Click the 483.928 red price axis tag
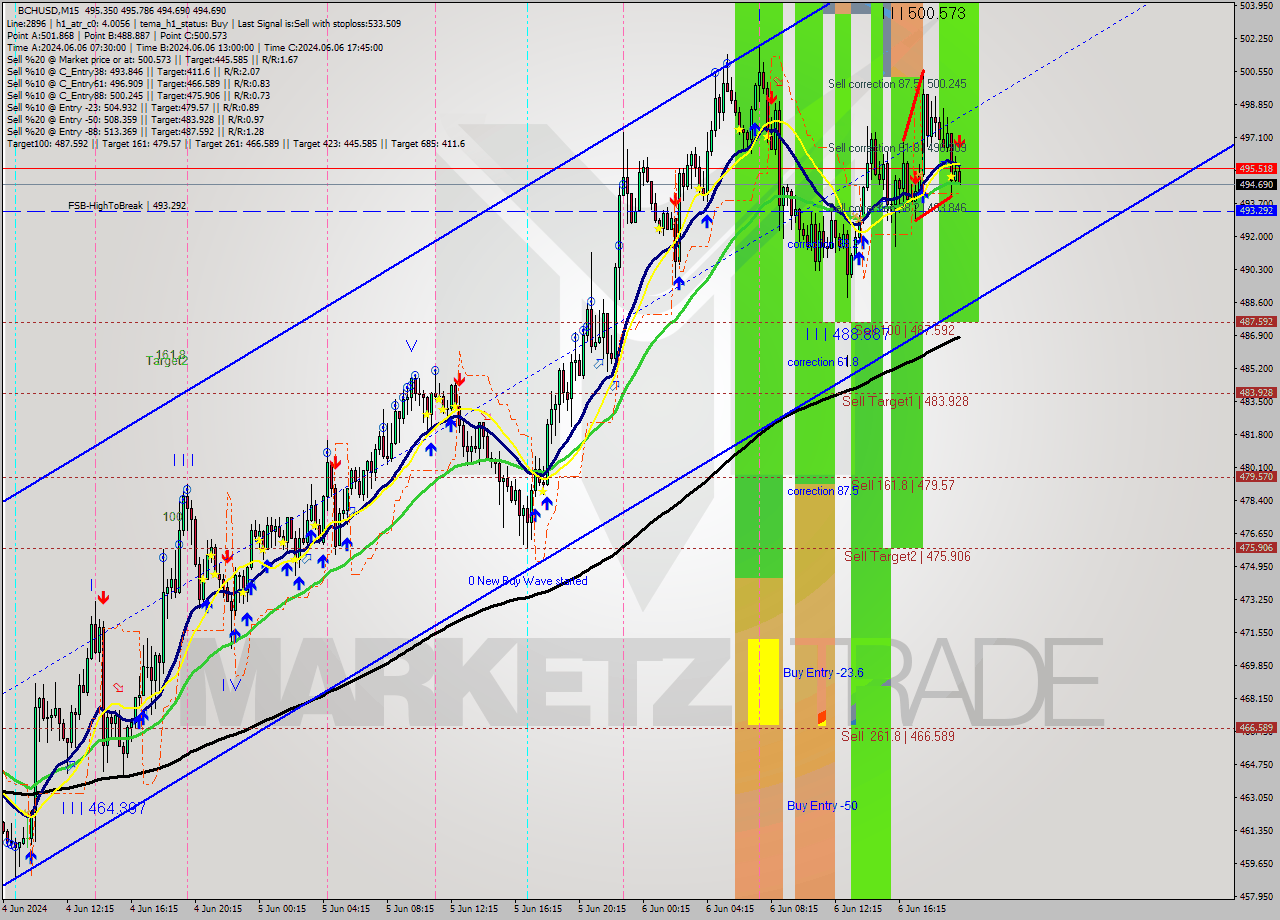1280x920 pixels. (x=1256, y=393)
